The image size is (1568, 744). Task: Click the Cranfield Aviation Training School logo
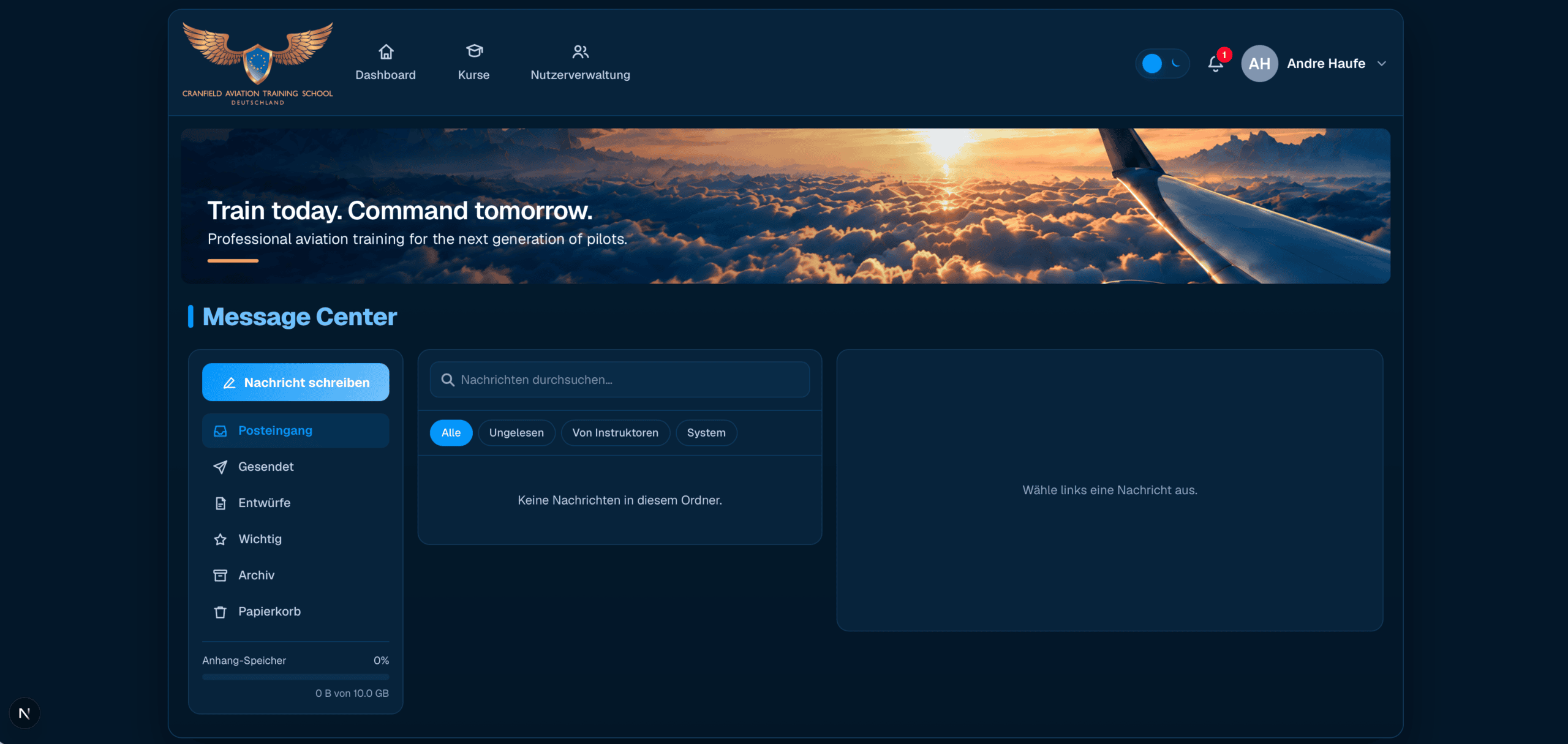[x=257, y=64]
